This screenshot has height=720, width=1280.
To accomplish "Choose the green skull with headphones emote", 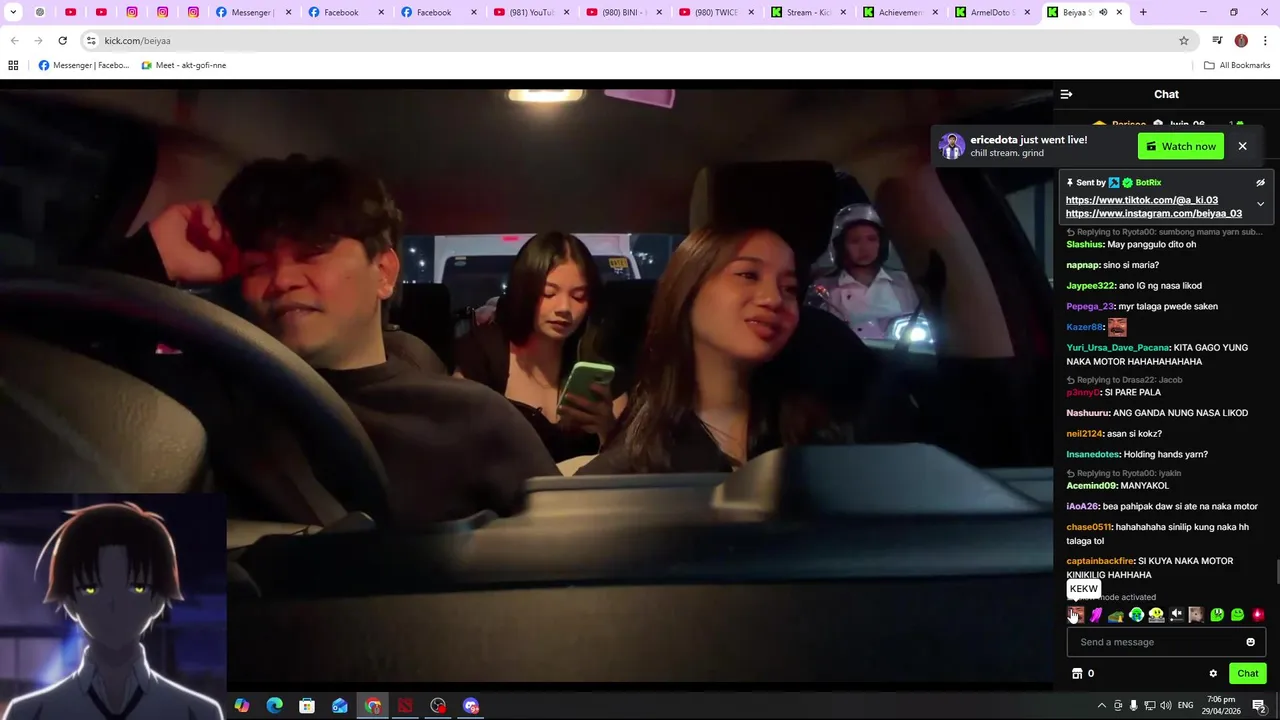I will [x=1136, y=615].
